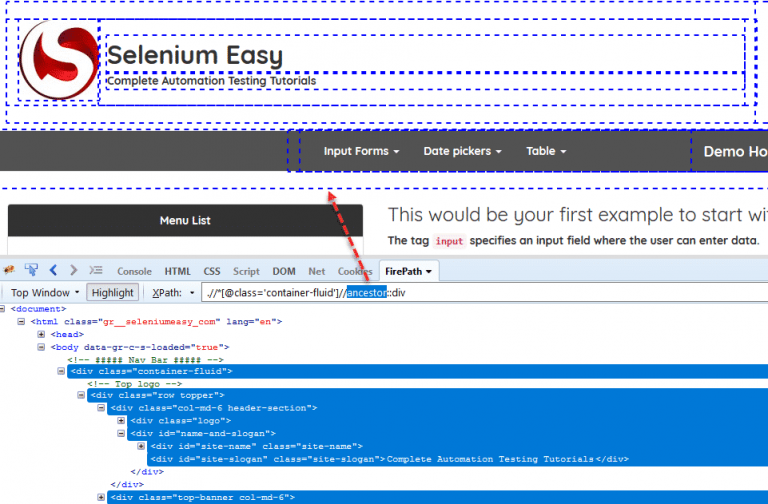The height and width of the screenshot is (504, 768).
Task: Open the CSS tab
Action: 212,271
